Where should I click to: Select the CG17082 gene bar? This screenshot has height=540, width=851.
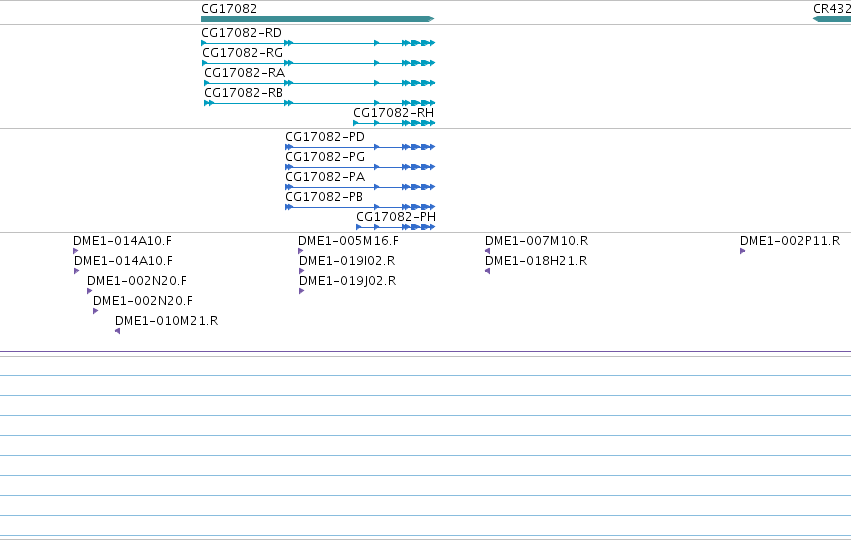point(317,19)
